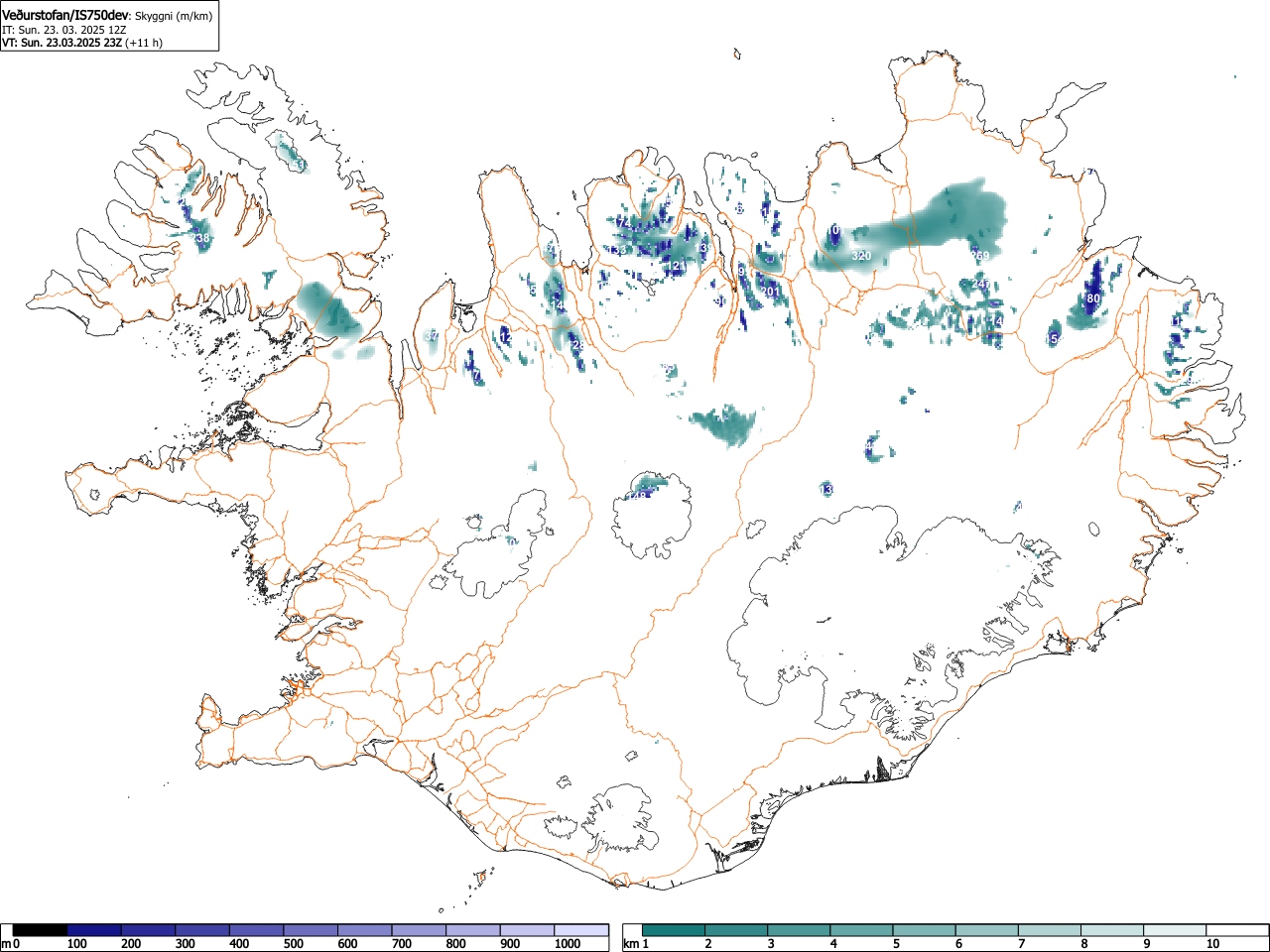Image resolution: width=1270 pixels, height=952 pixels.
Task: Pick the 500–600 m legend swatch
Action: pyautogui.click(x=311, y=930)
